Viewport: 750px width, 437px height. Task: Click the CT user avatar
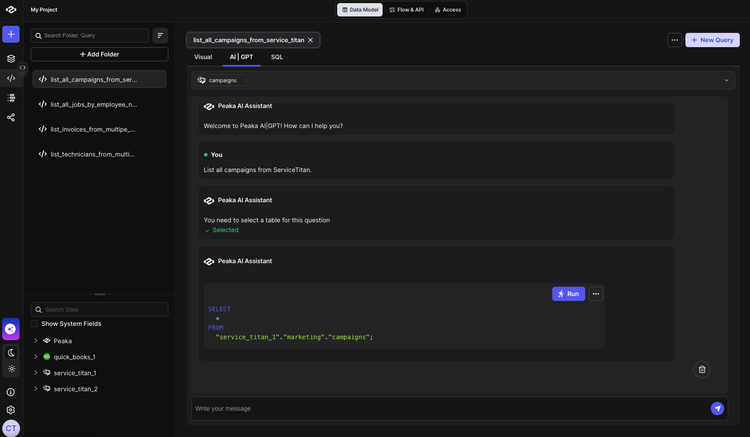click(11, 428)
